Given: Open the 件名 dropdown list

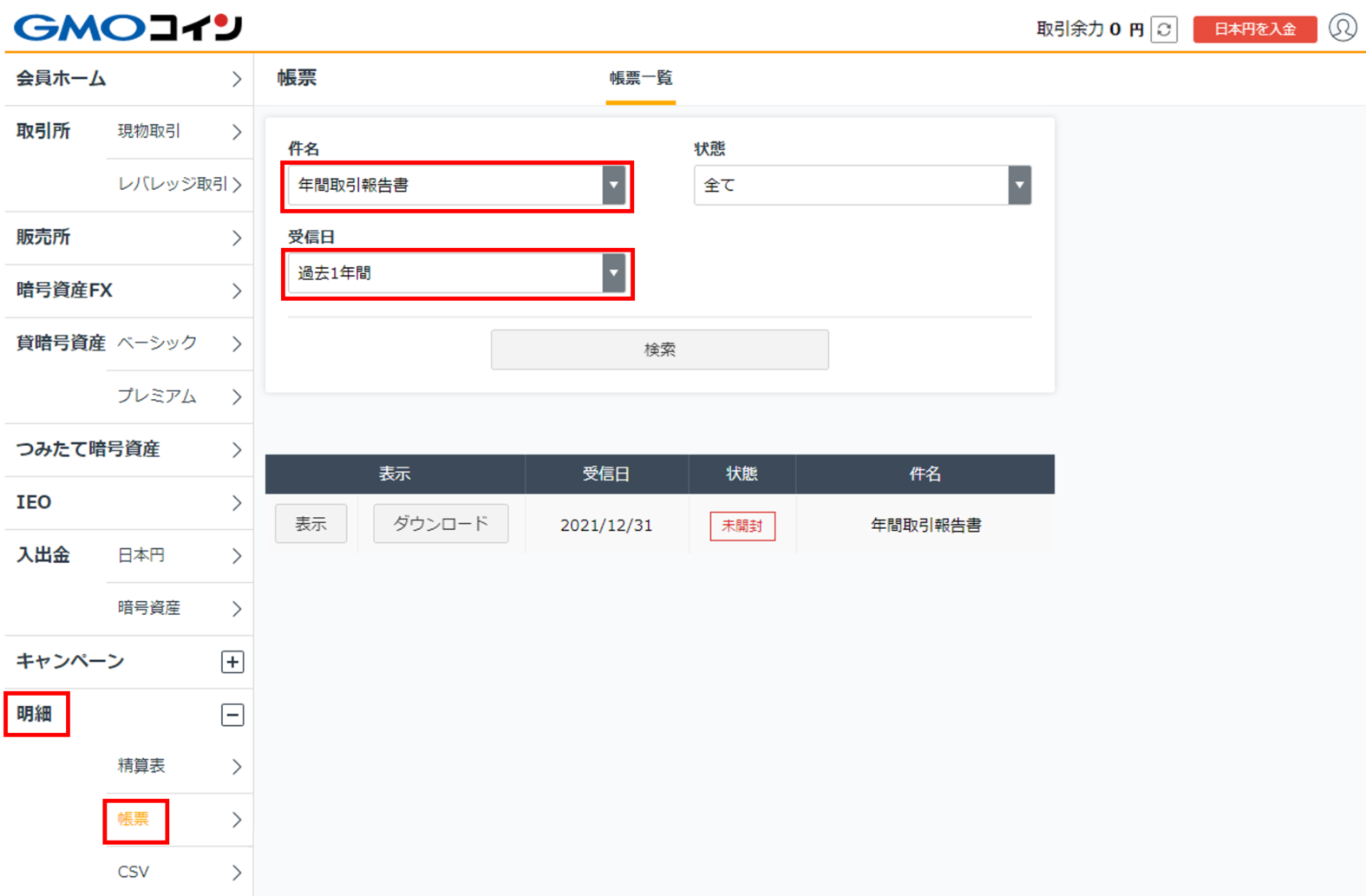Looking at the screenshot, I should pos(456,186).
